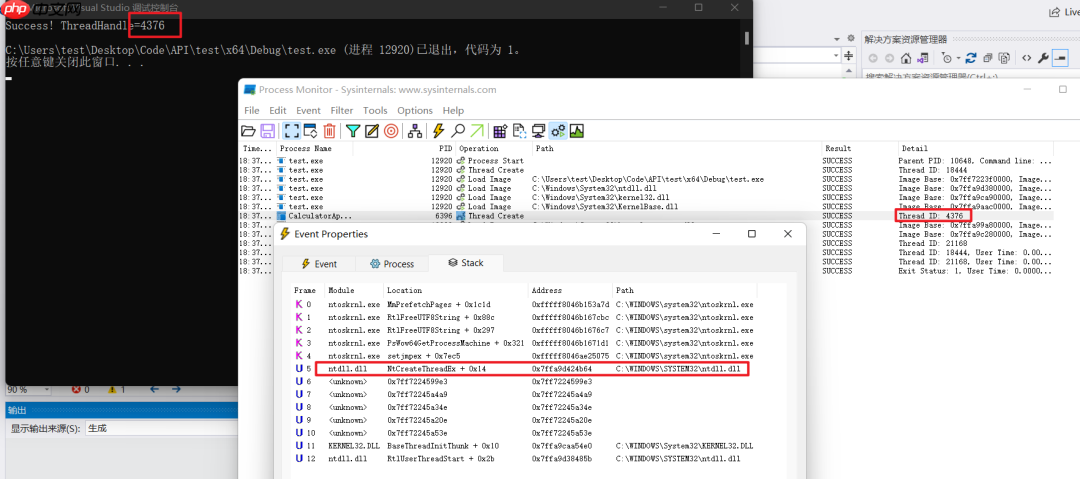1080x479 pixels.
Task: Toggle the Capture events icon in Process Monitor
Action: (292, 130)
